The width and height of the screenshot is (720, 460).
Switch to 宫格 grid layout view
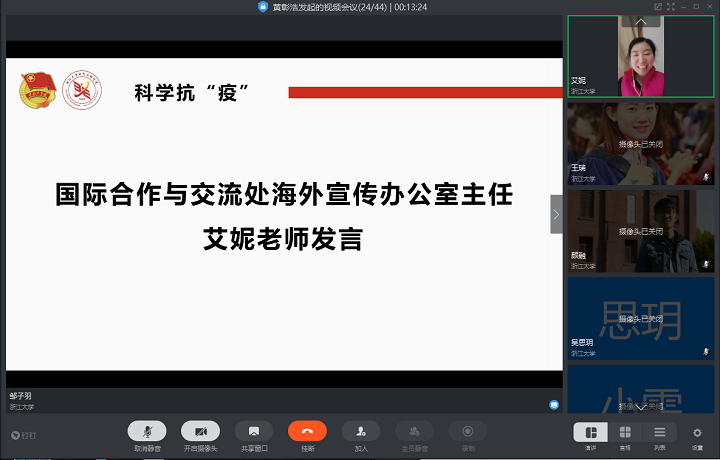(x=625, y=432)
